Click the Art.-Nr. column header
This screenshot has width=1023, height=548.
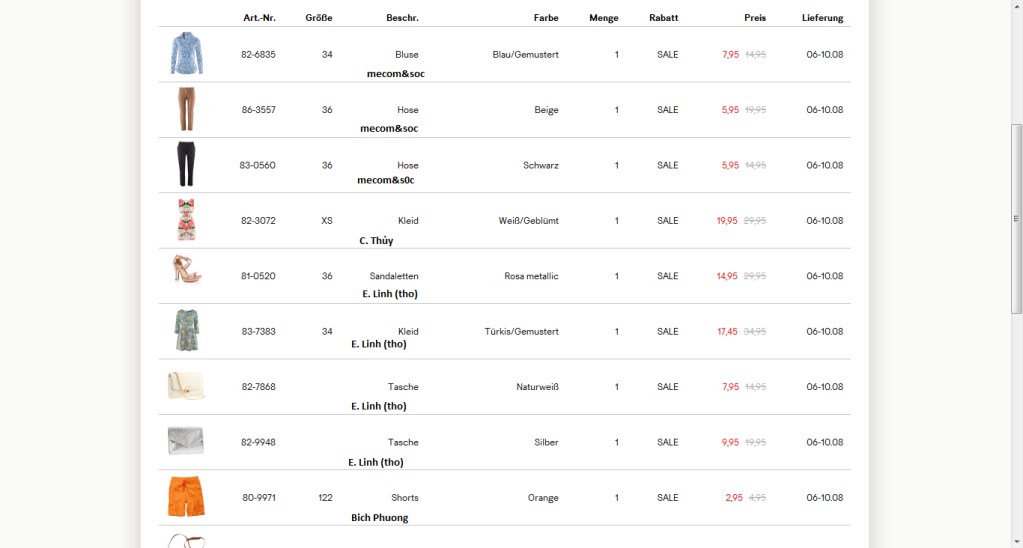pyautogui.click(x=259, y=18)
